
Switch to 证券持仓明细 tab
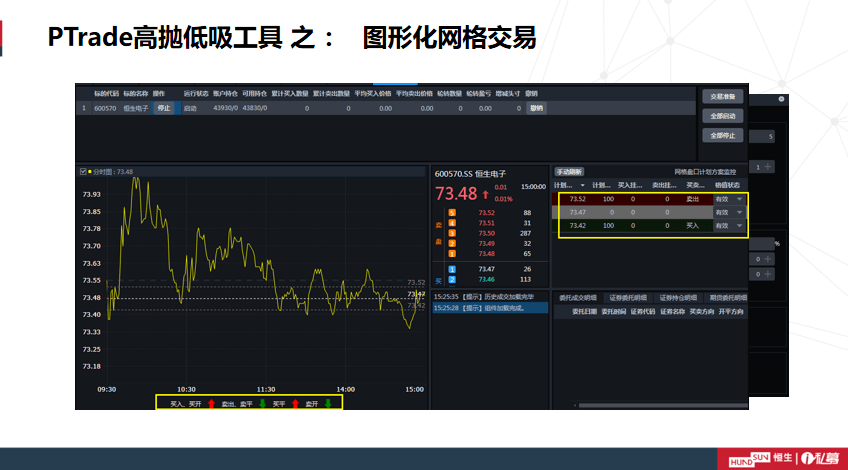[673, 297]
